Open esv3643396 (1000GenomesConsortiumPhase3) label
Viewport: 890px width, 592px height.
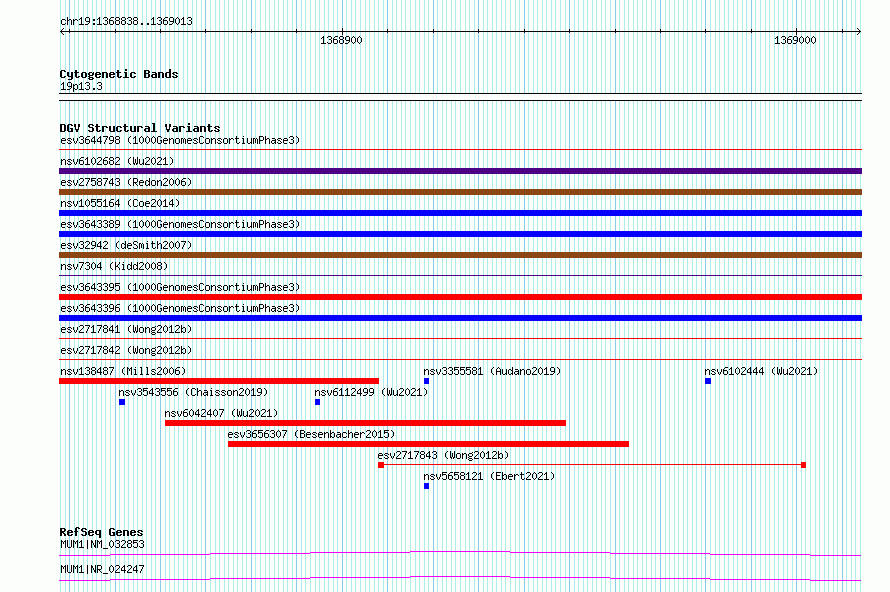pyautogui.click(x=180, y=308)
